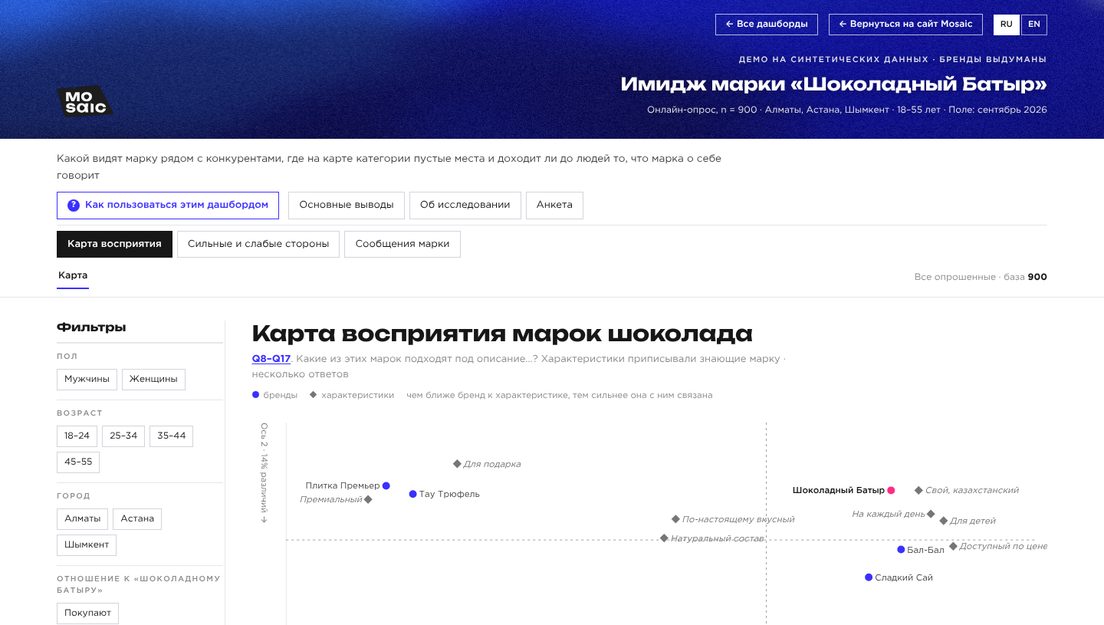
Task: Open the Q8–Q17 question link
Action: pos(271,359)
